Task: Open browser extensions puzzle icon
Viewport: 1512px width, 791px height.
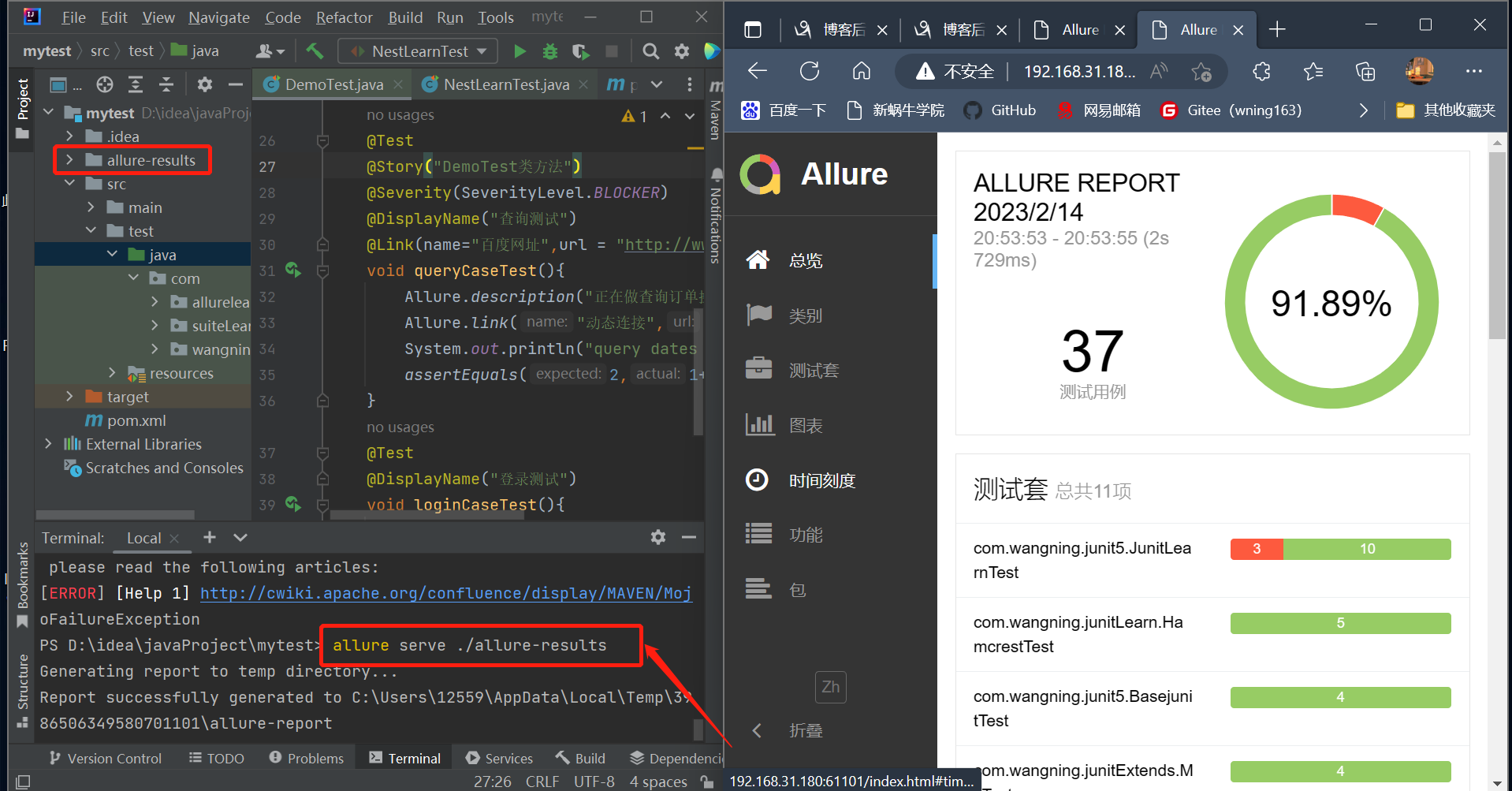Action: (x=1261, y=72)
